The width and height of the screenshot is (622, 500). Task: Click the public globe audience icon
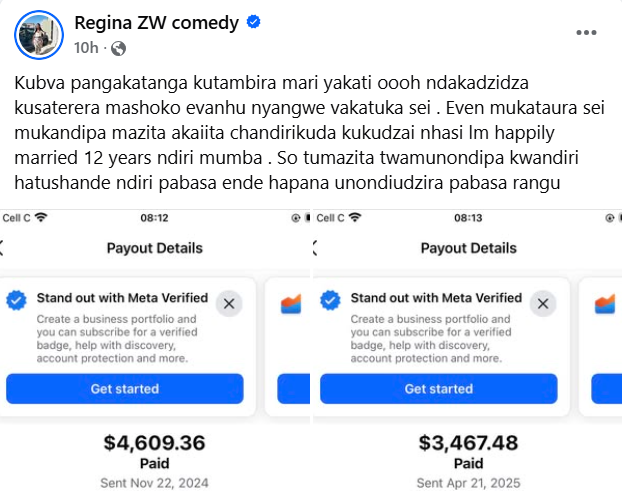click(x=118, y=47)
